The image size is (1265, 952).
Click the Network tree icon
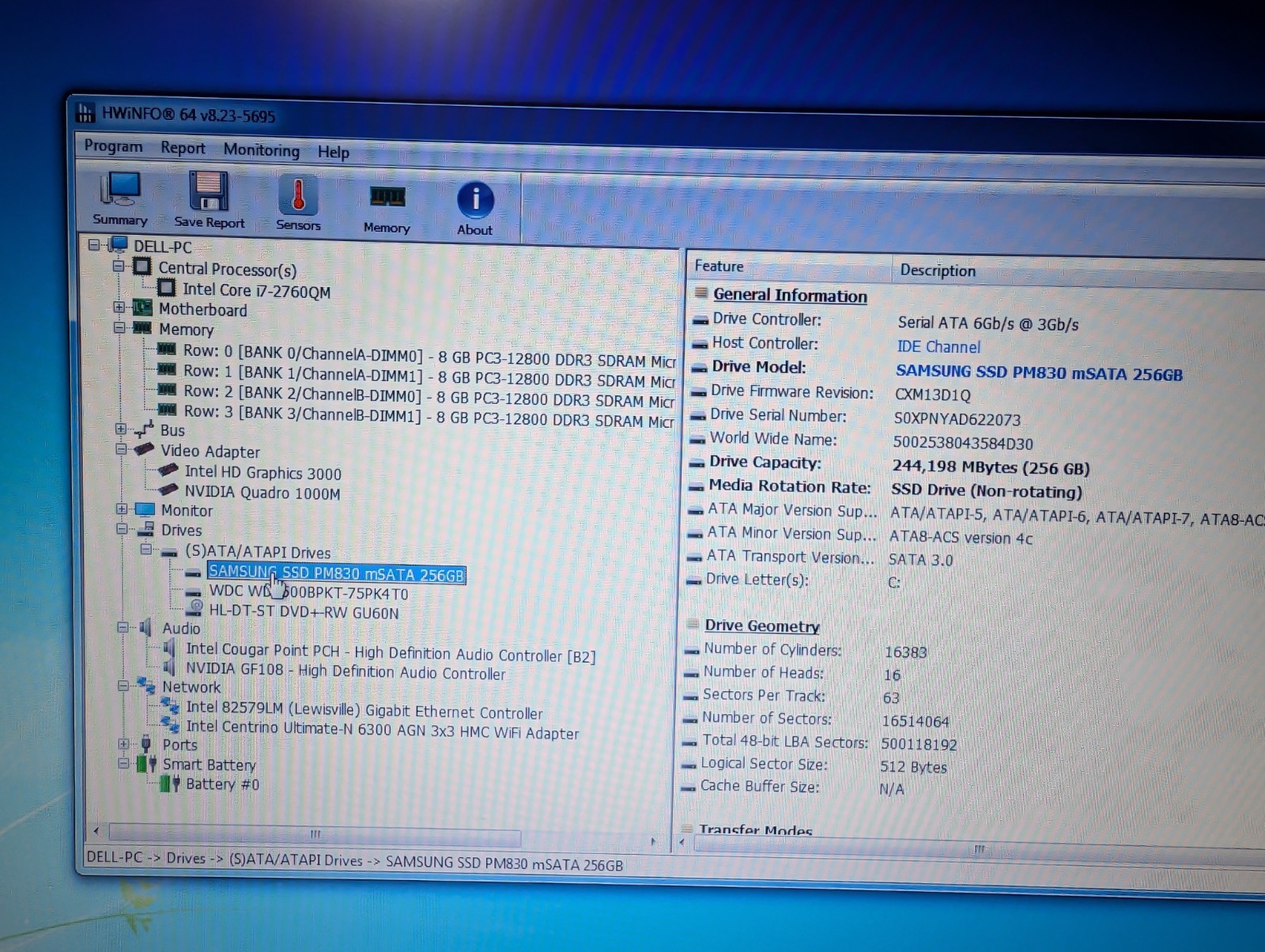tap(146, 685)
